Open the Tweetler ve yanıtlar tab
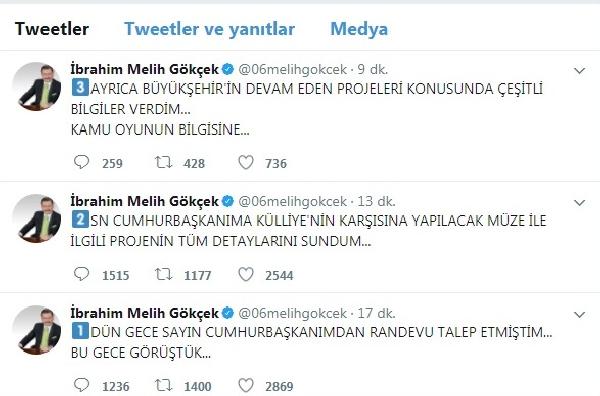 [x=209, y=29]
